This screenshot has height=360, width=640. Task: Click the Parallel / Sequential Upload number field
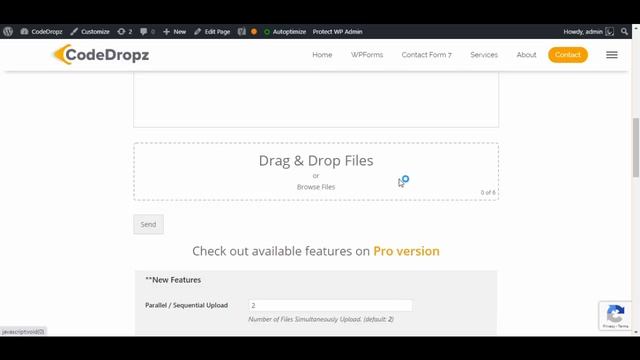[330, 305]
